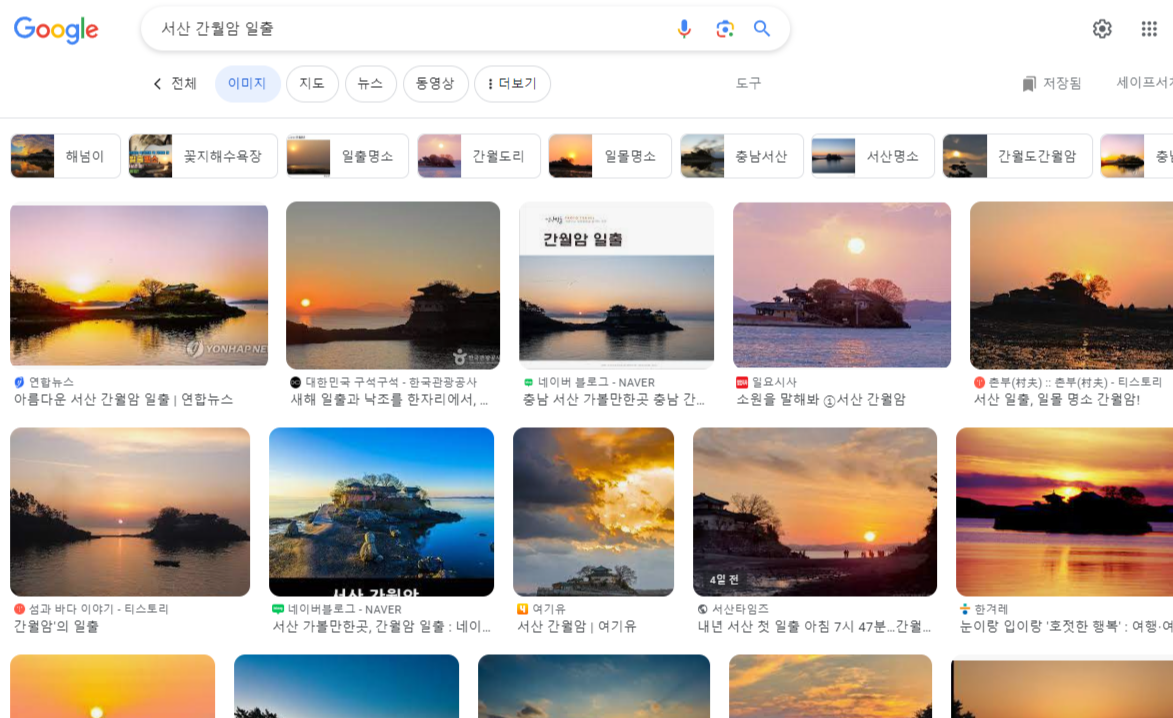Click the 한겨레 source label
Viewport: 1173px width, 718px height.
(x=991, y=609)
